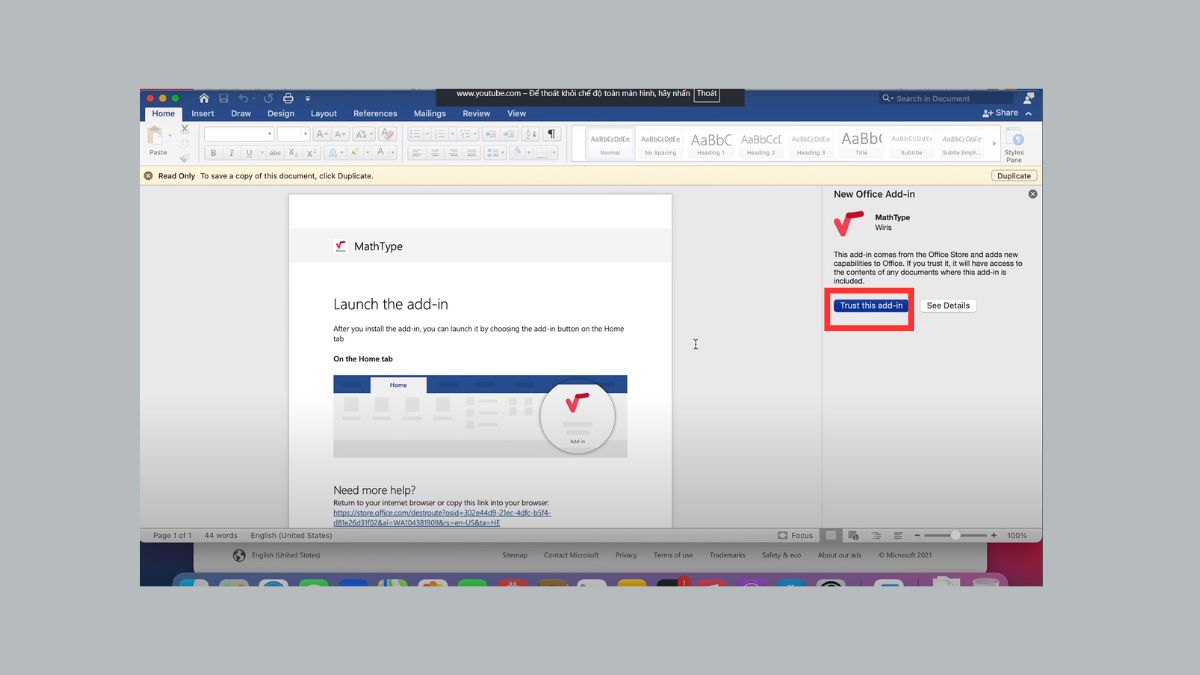This screenshot has height=675, width=1200.
Task: Switch to the Draw tab
Action: pos(241,114)
